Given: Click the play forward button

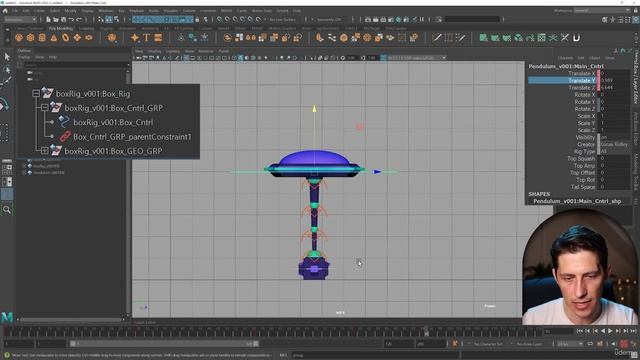Looking at the screenshot, I should point(610,331).
